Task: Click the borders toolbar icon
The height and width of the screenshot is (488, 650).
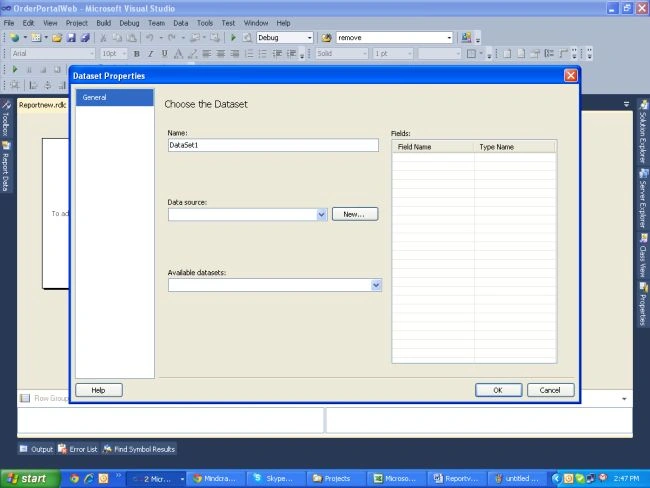Action: (x=471, y=53)
